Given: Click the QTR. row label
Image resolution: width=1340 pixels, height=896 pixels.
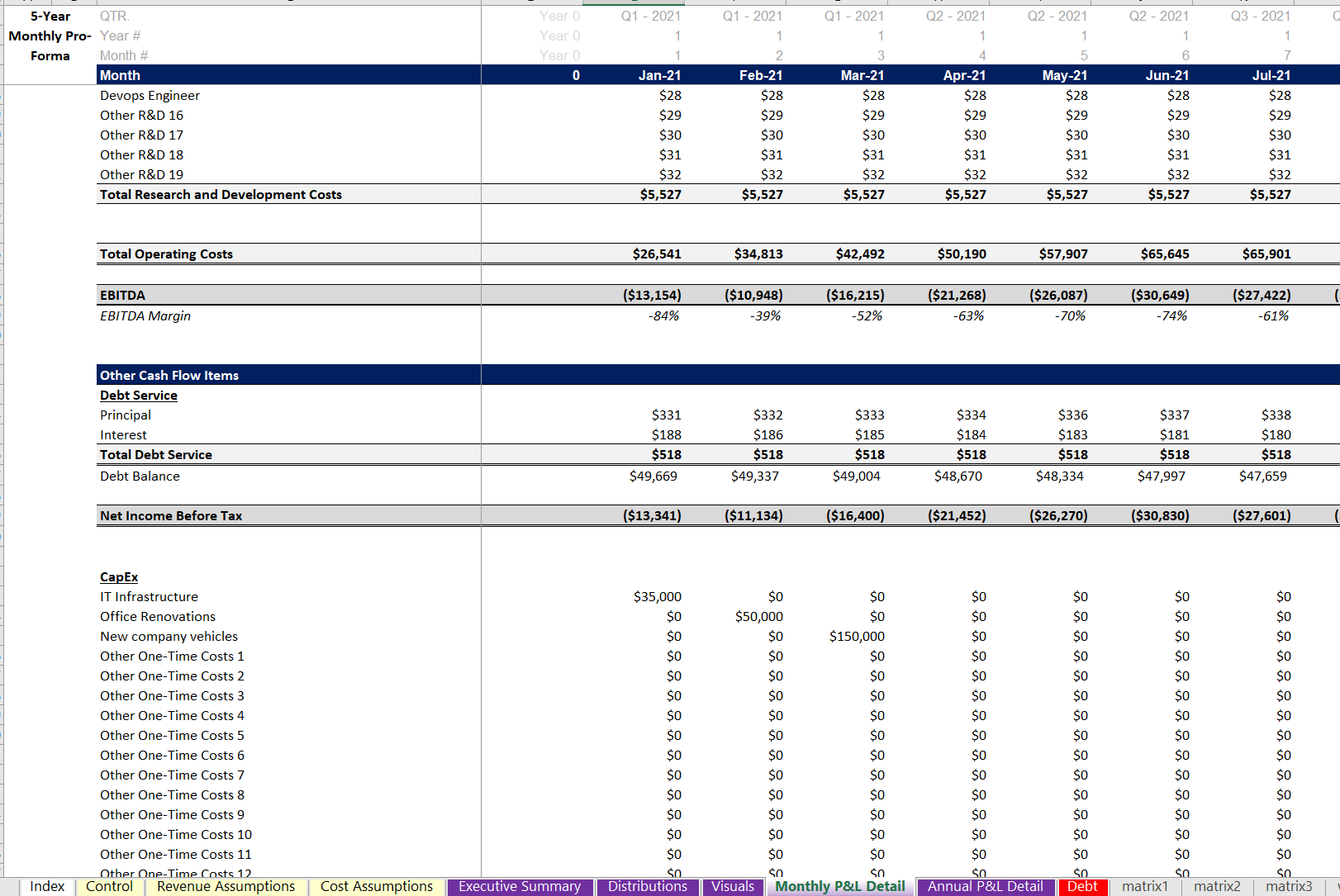Looking at the screenshot, I should coord(115,16).
